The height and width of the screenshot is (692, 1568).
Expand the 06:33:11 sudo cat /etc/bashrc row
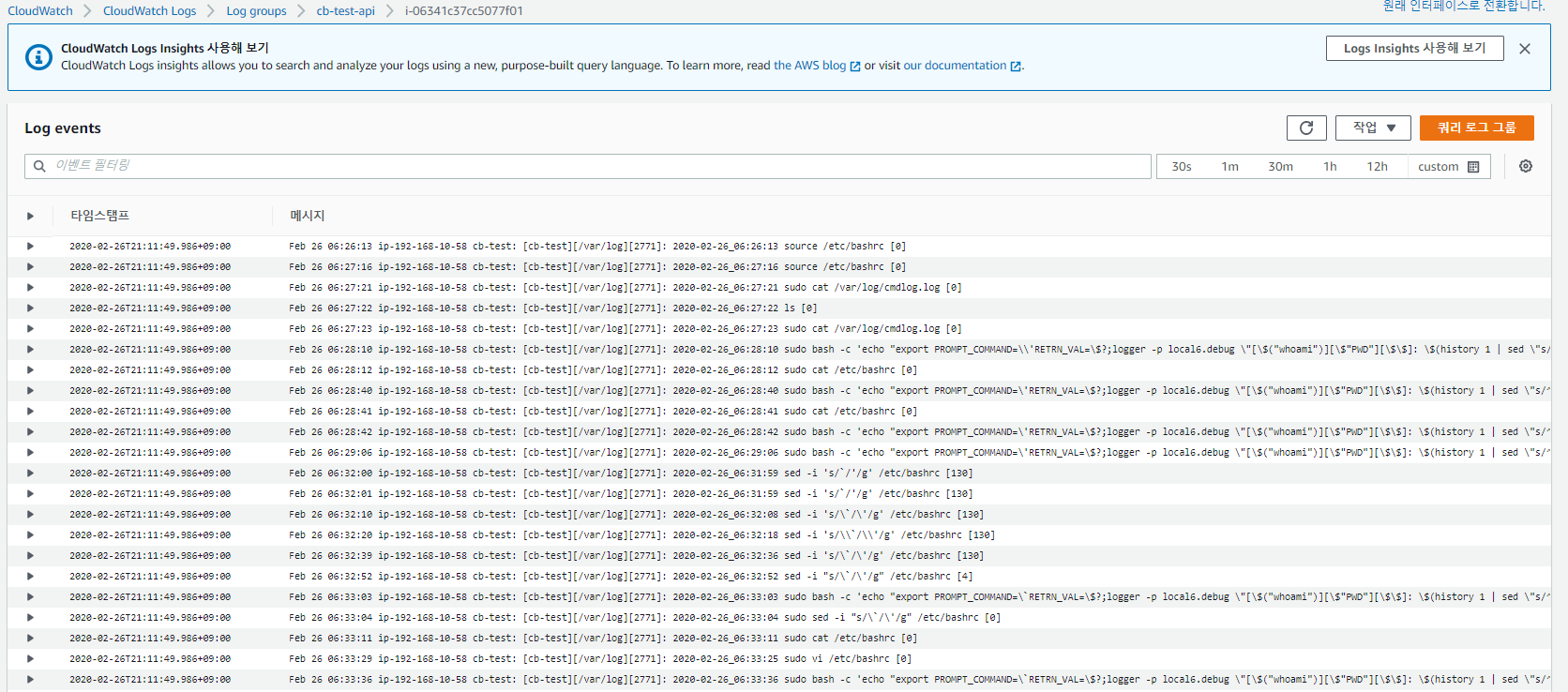tap(30, 639)
